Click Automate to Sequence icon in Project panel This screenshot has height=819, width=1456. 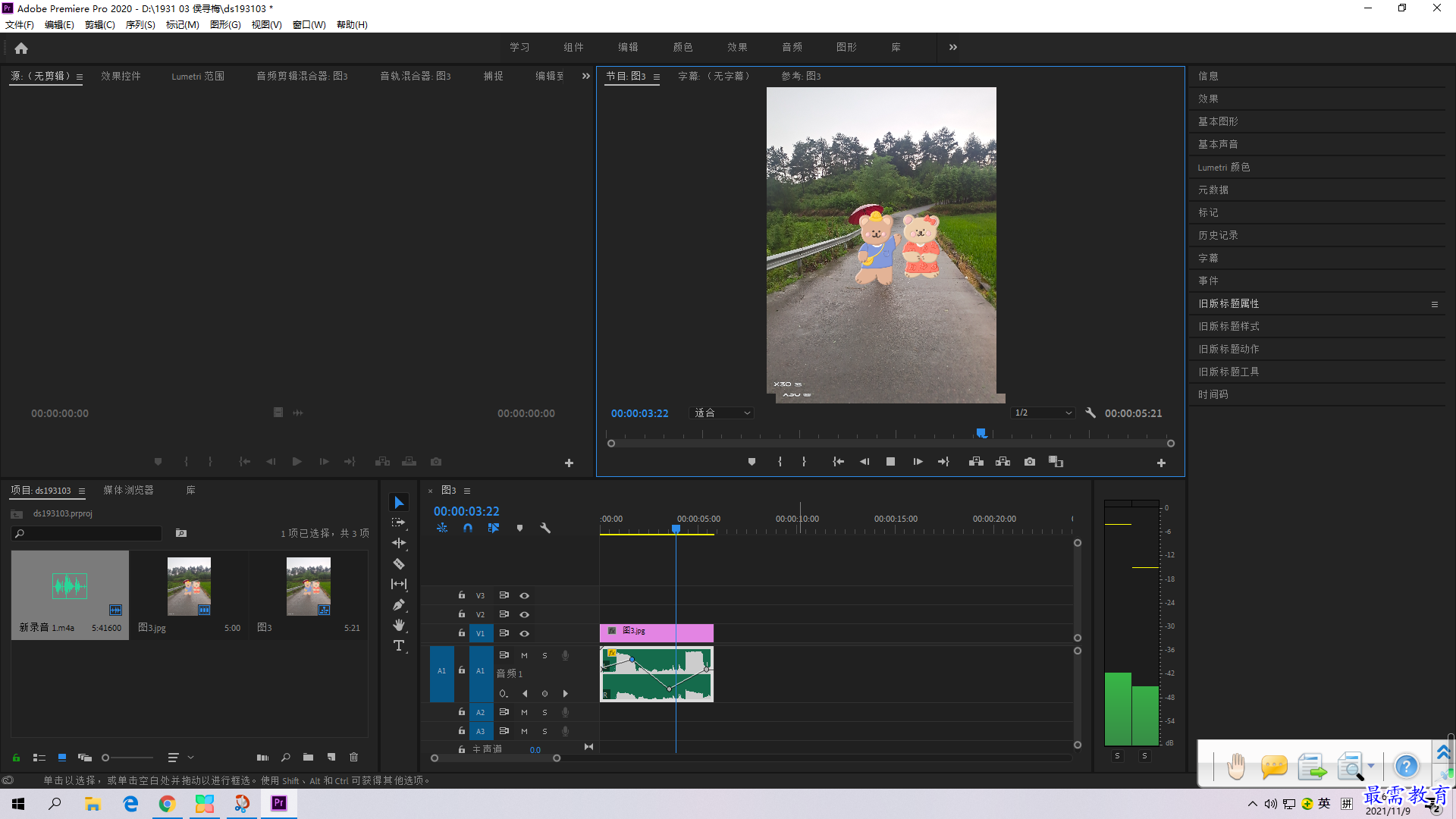point(262,757)
